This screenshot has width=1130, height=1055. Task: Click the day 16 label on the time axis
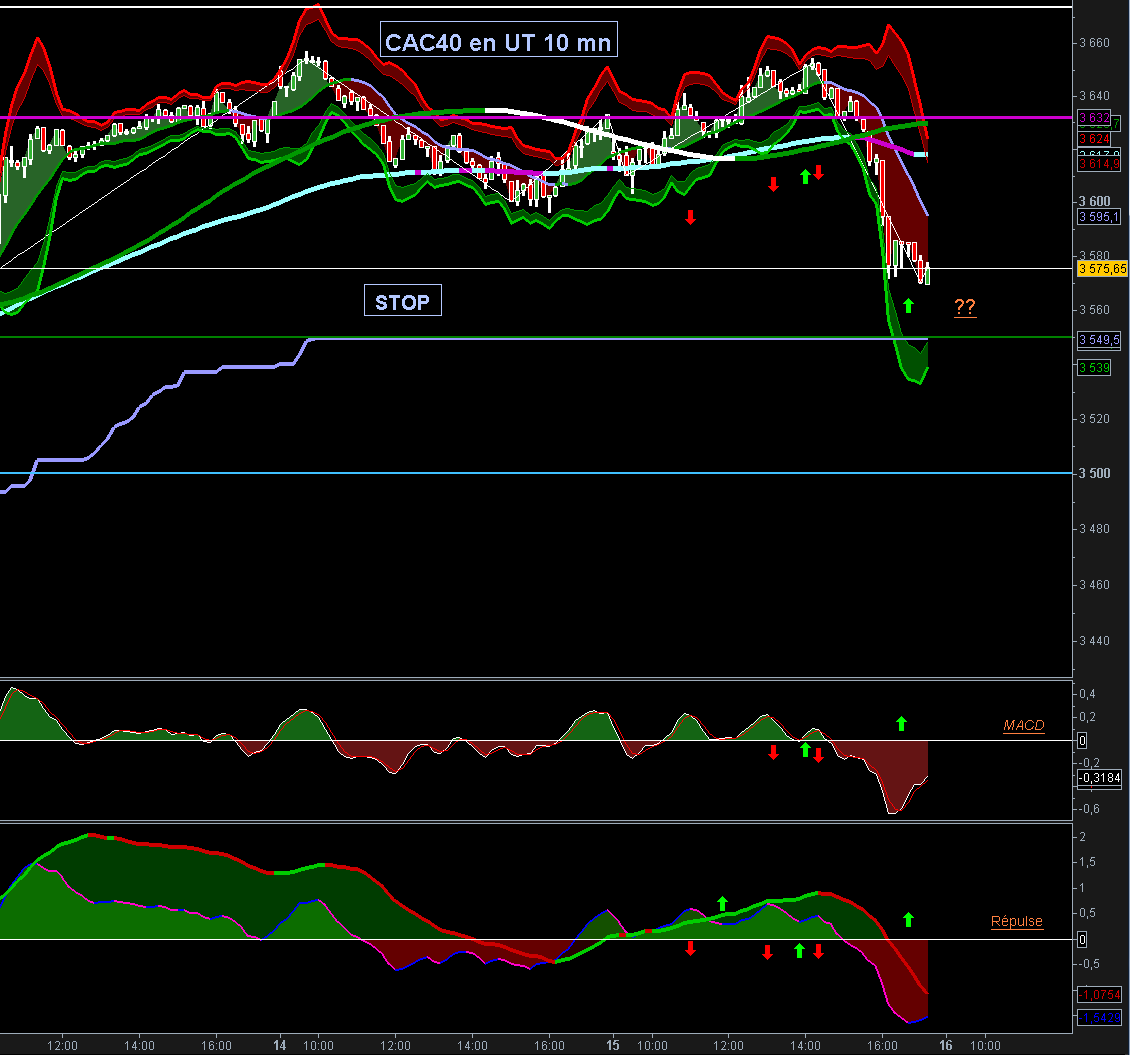click(946, 1045)
